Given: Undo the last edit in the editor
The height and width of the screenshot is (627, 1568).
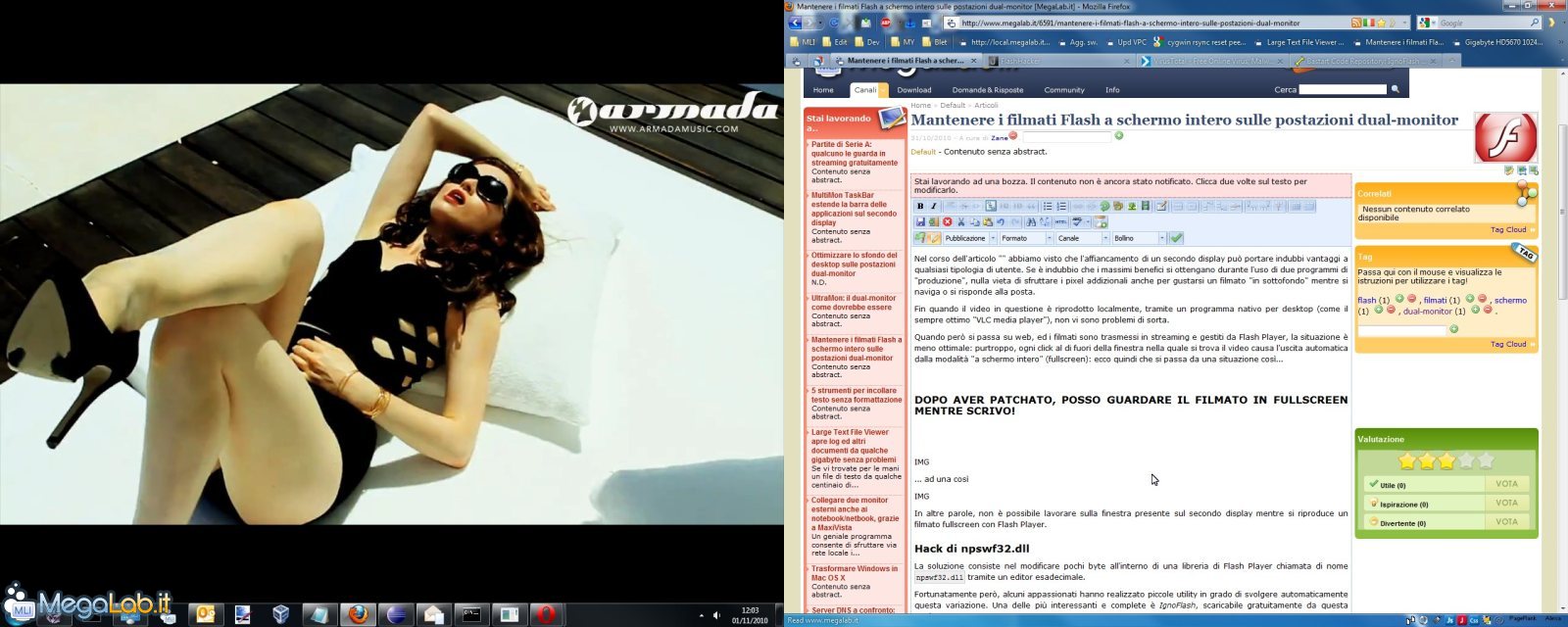Looking at the screenshot, I should (x=1001, y=222).
